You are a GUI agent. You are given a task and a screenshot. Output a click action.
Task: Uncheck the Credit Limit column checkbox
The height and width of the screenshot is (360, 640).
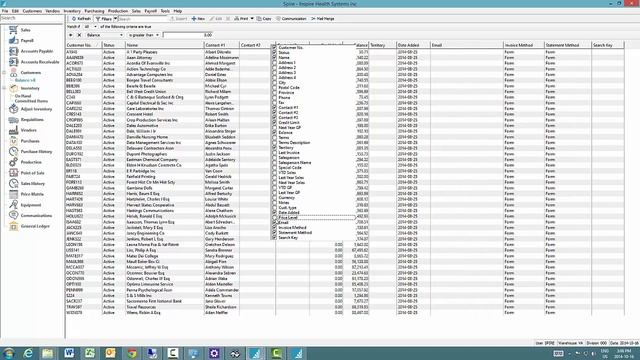274,122
